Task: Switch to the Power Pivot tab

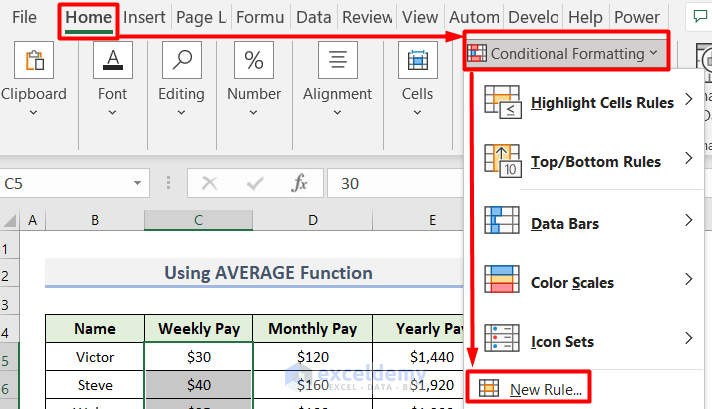Action: coord(637,17)
